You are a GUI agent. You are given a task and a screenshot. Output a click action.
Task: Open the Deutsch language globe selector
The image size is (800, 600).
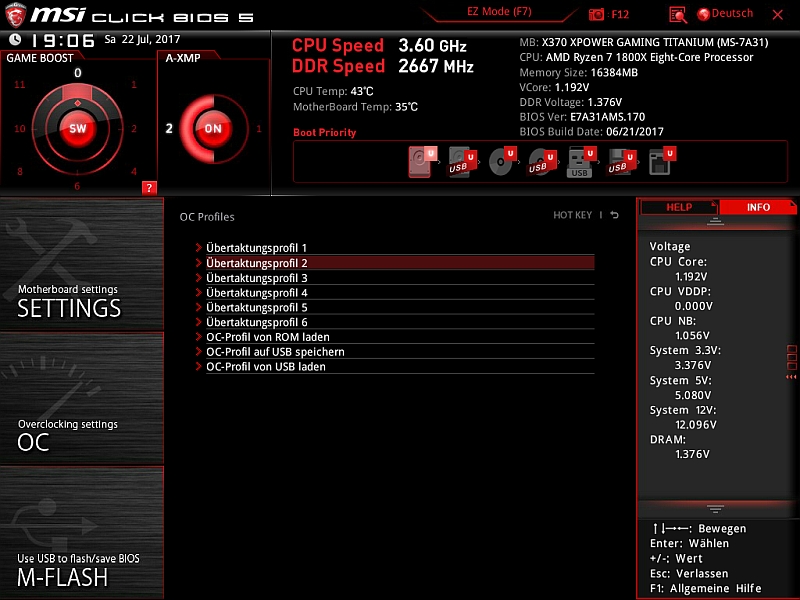(725, 14)
